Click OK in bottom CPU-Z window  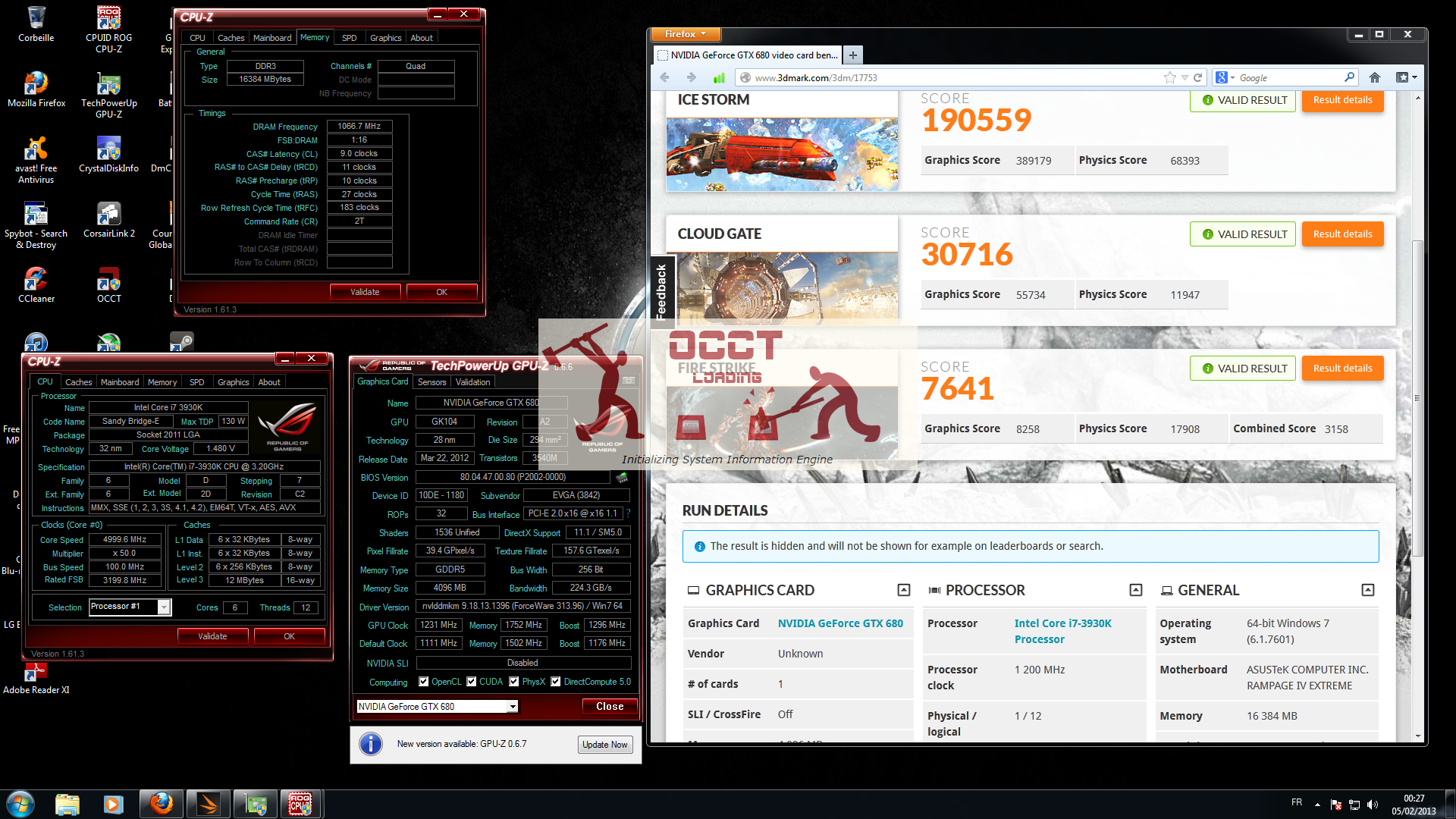pos(289,636)
